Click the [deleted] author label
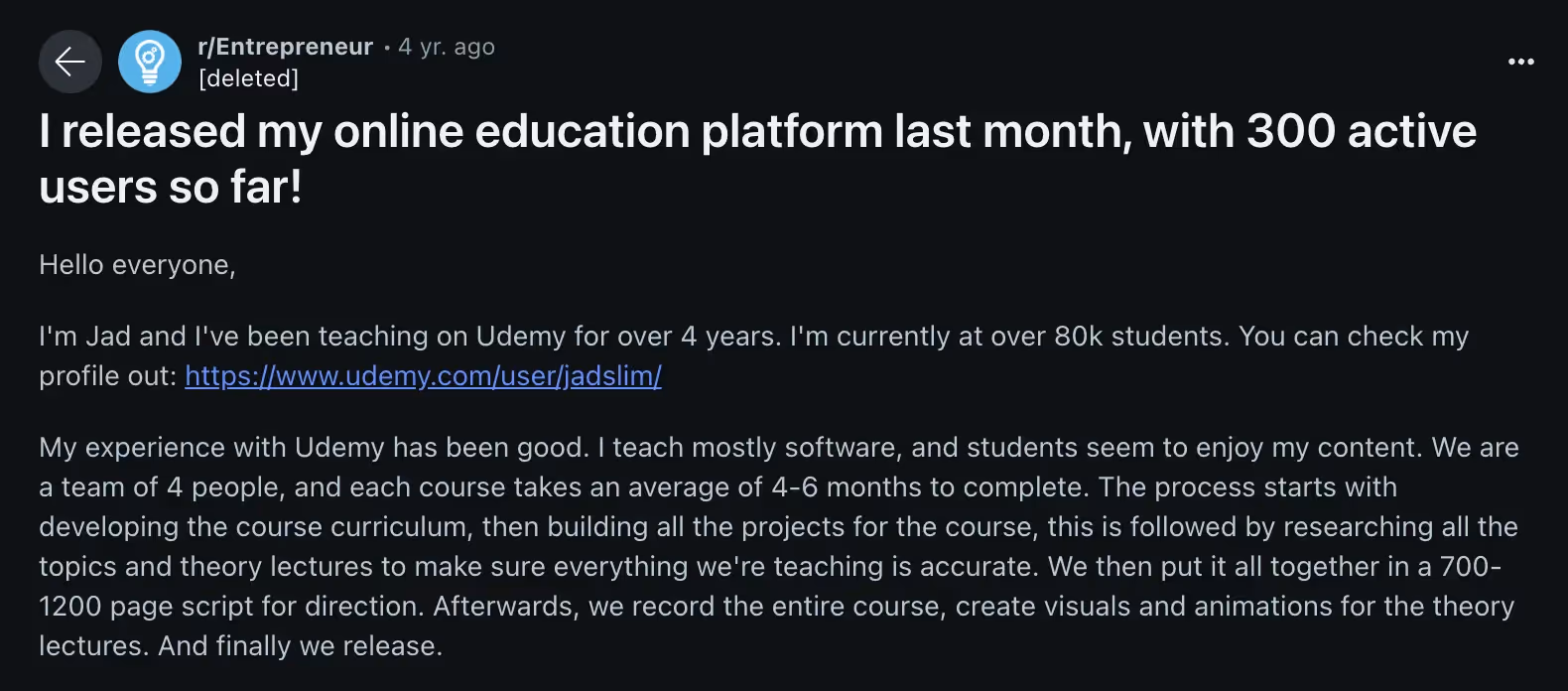The height and width of the screenshot is (691, 1568). point(248,78)
